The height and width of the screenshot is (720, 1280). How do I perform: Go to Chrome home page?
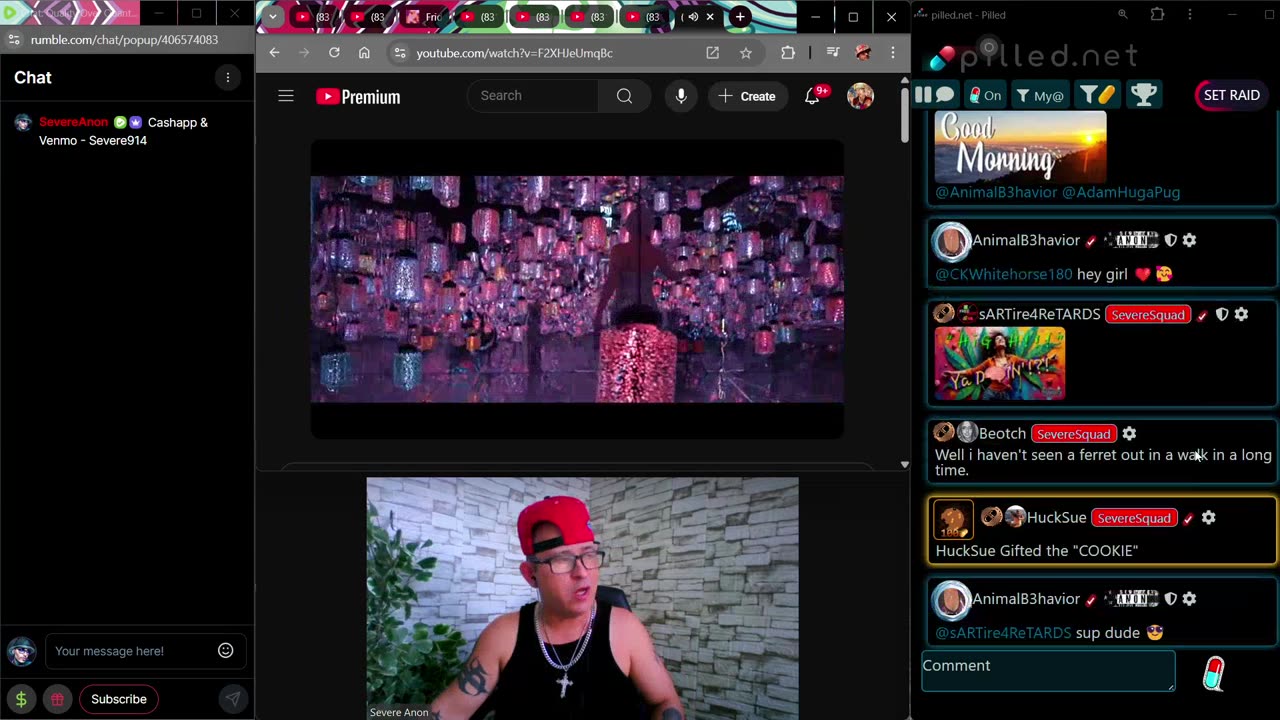364,53
